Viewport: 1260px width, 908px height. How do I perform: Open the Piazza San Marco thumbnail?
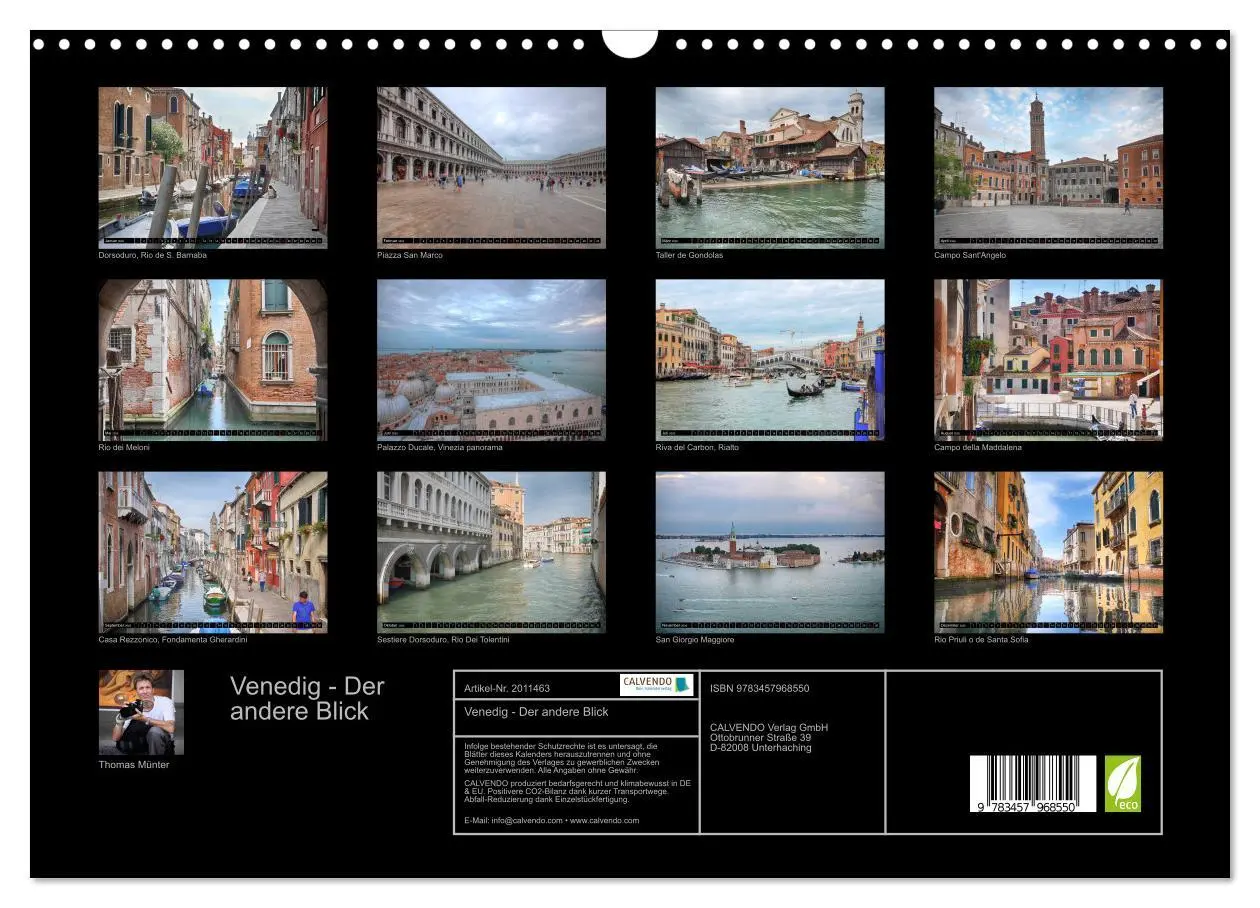point(491,167)
